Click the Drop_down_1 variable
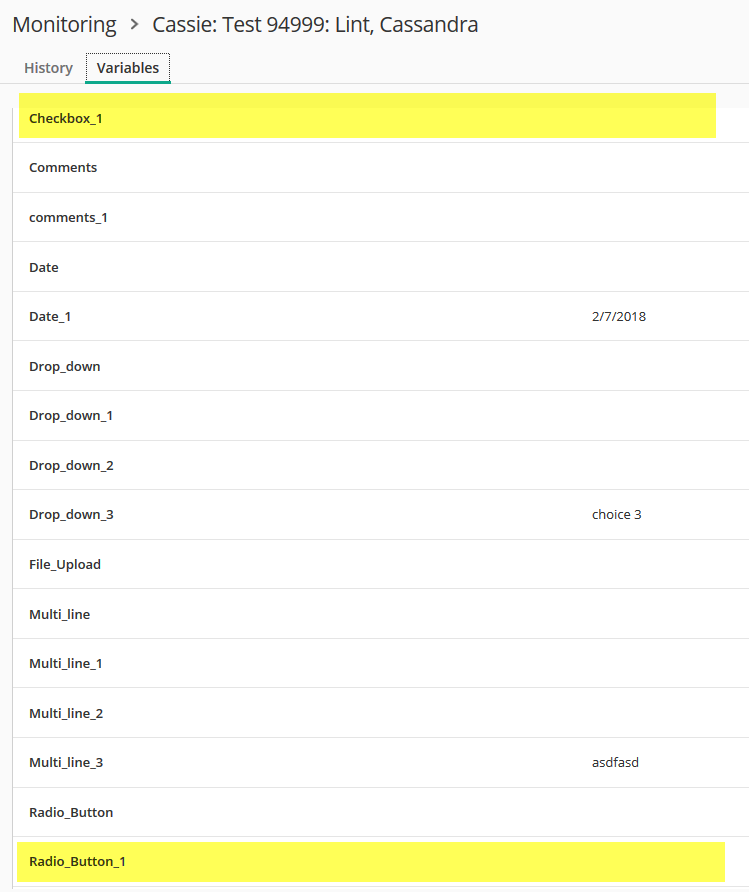This screenshot has height=892, width=749. click(71, 416)
